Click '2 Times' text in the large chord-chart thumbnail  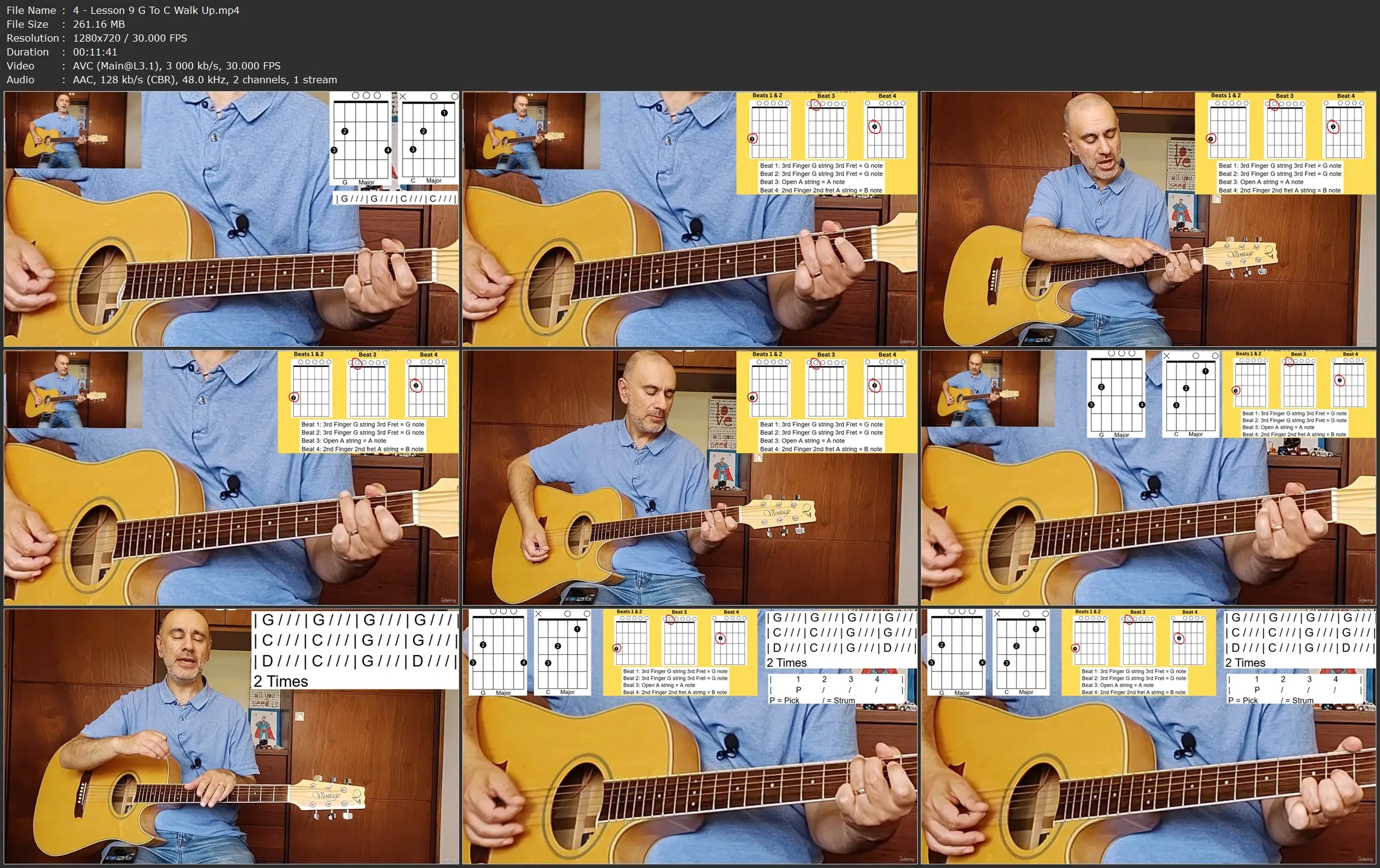pos(281,682)
